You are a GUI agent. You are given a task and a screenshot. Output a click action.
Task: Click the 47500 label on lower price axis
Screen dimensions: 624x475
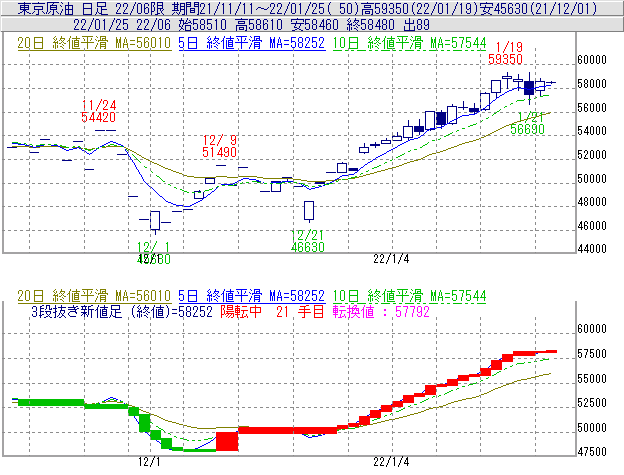point(592,452)
